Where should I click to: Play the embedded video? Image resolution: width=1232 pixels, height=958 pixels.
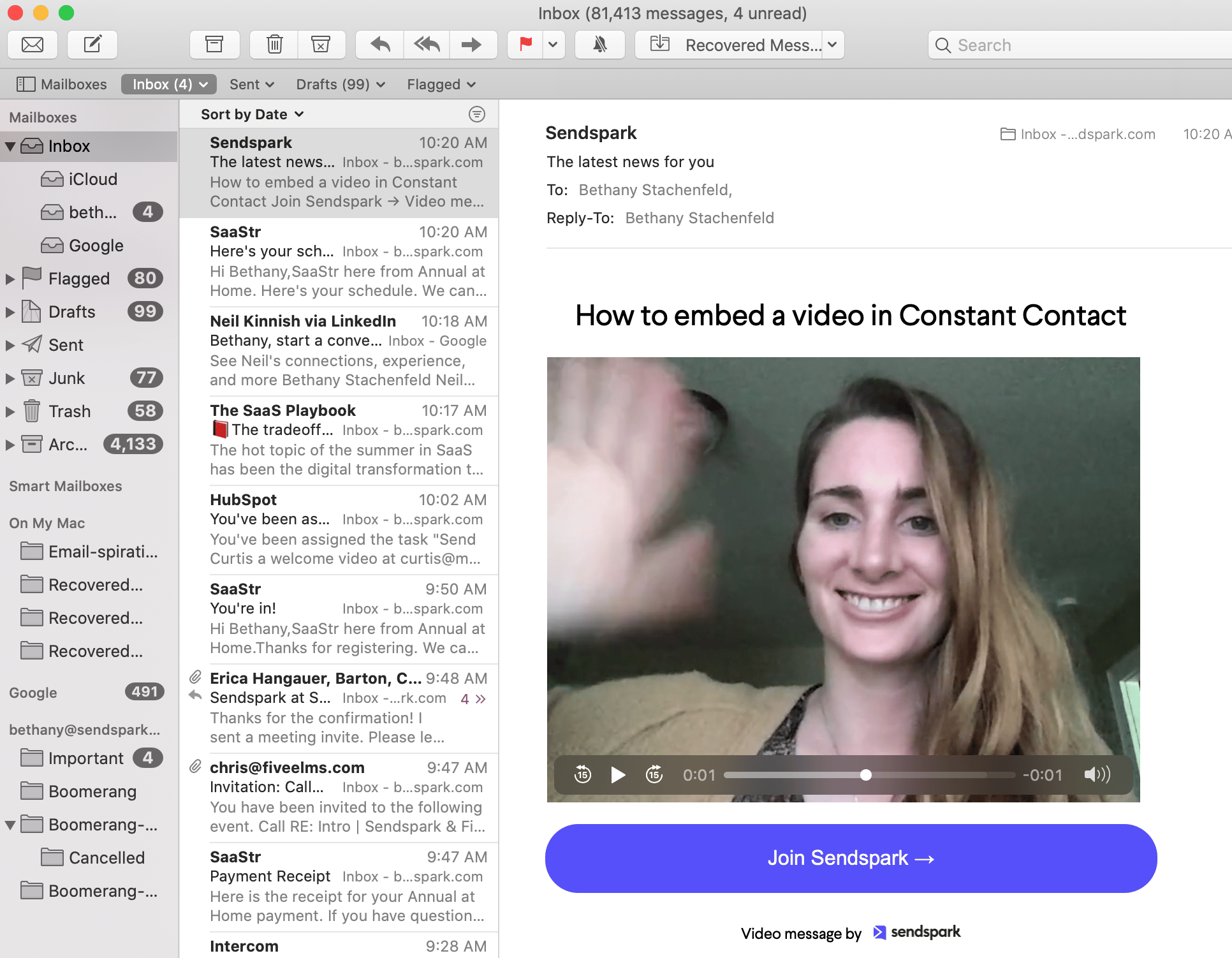coord(617,775)
